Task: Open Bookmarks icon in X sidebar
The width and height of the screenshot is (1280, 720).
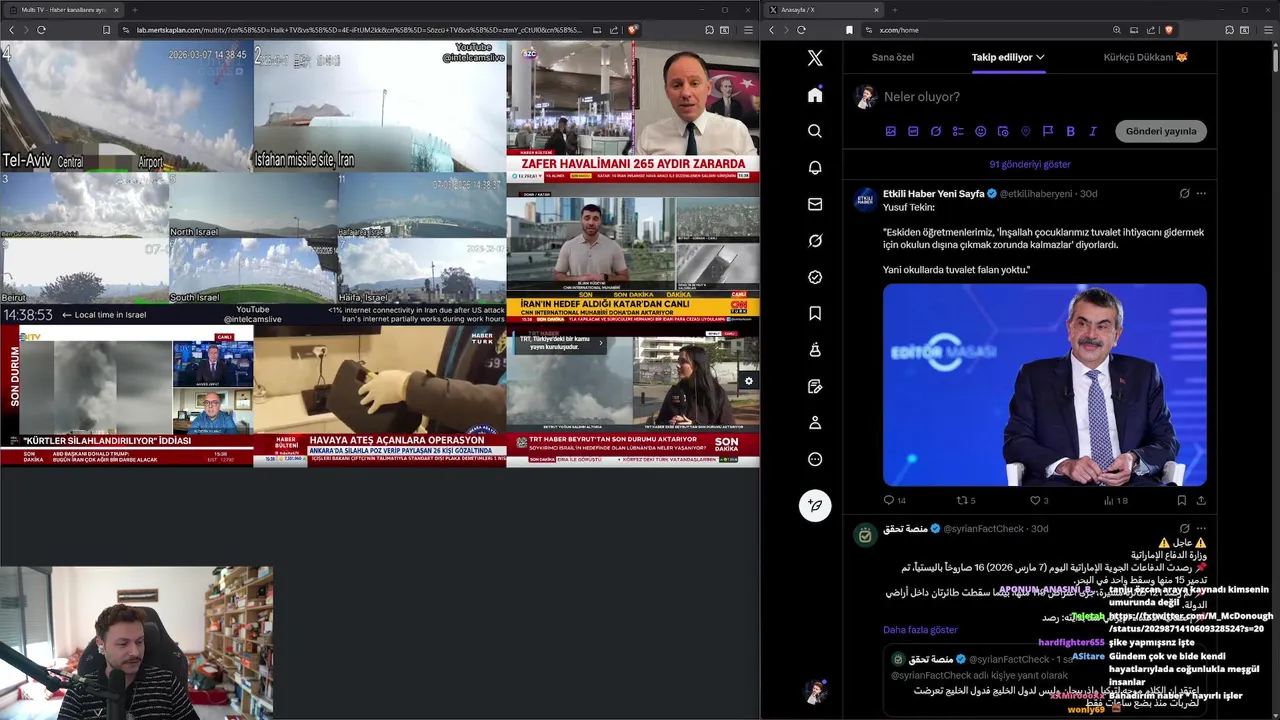Action: [x=815, y=314]
